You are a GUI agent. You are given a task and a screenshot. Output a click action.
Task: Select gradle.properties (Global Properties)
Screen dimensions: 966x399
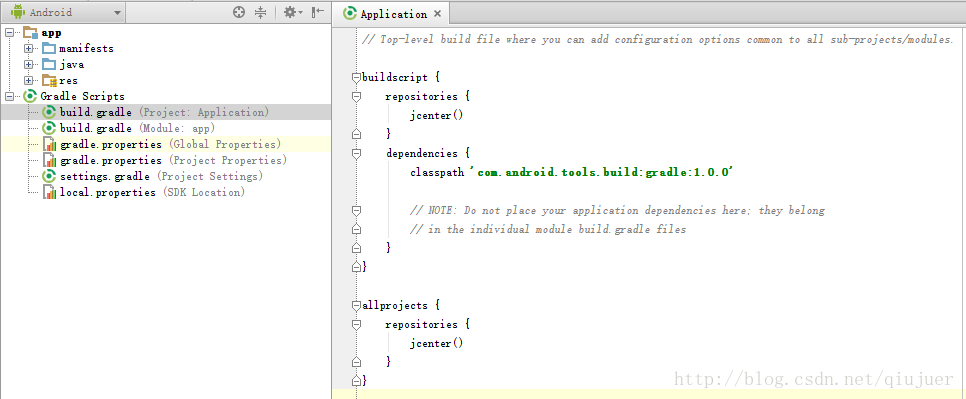pos(164,144)
